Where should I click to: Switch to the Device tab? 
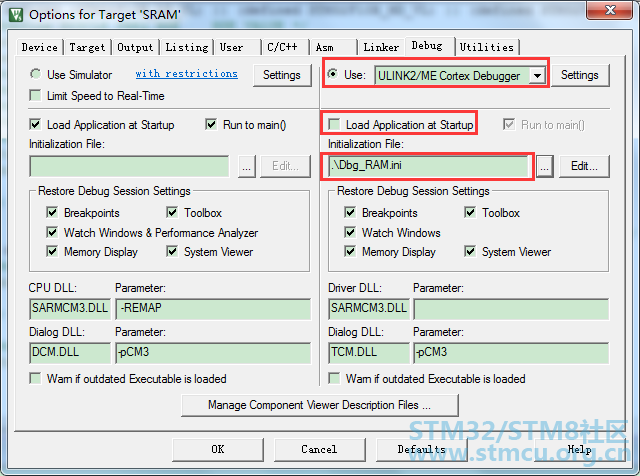tap(40, 47)
